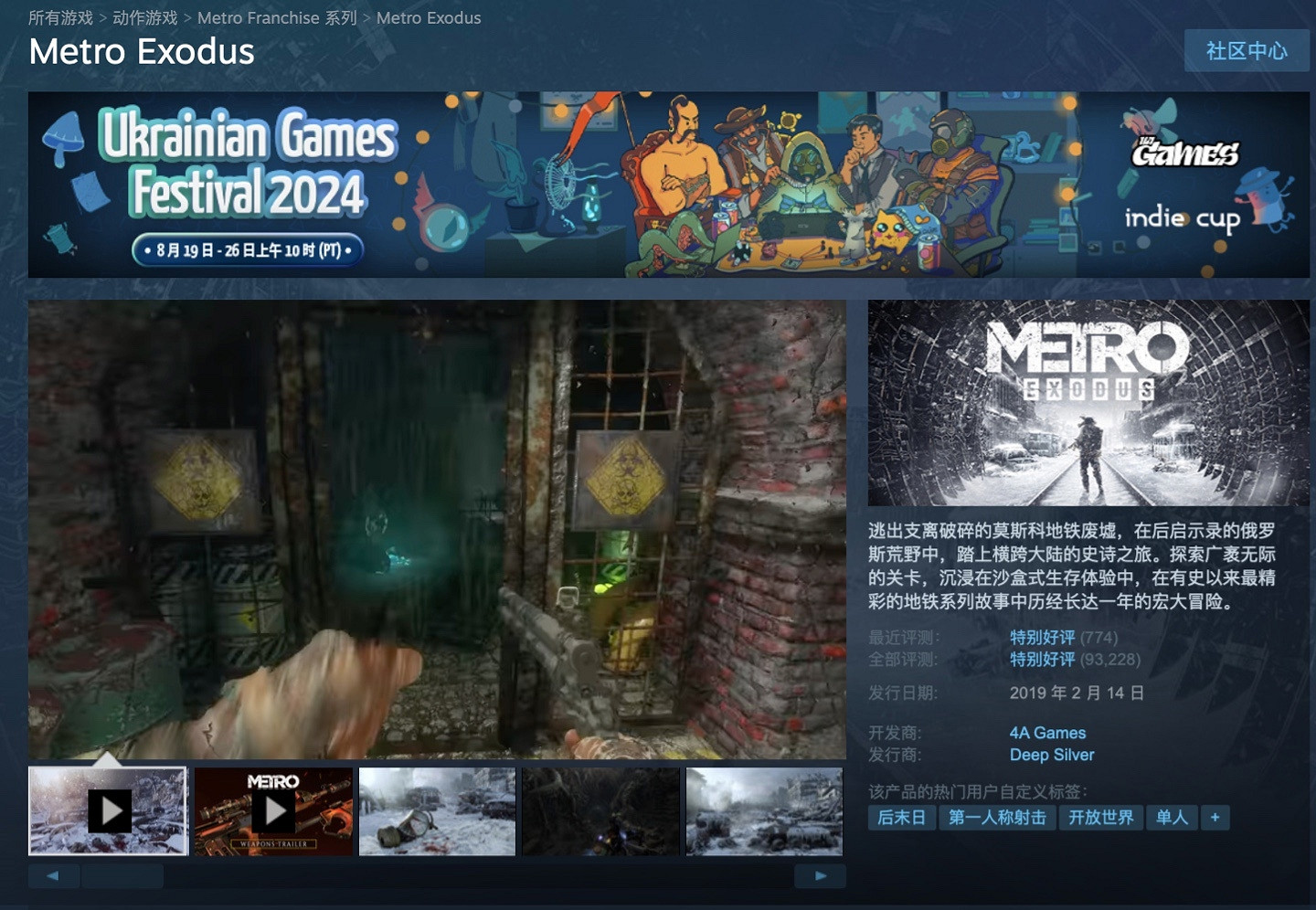Play the Metro weapons trailer thumbnail
Screen dimensions: 1316x910
click(271, 809)
